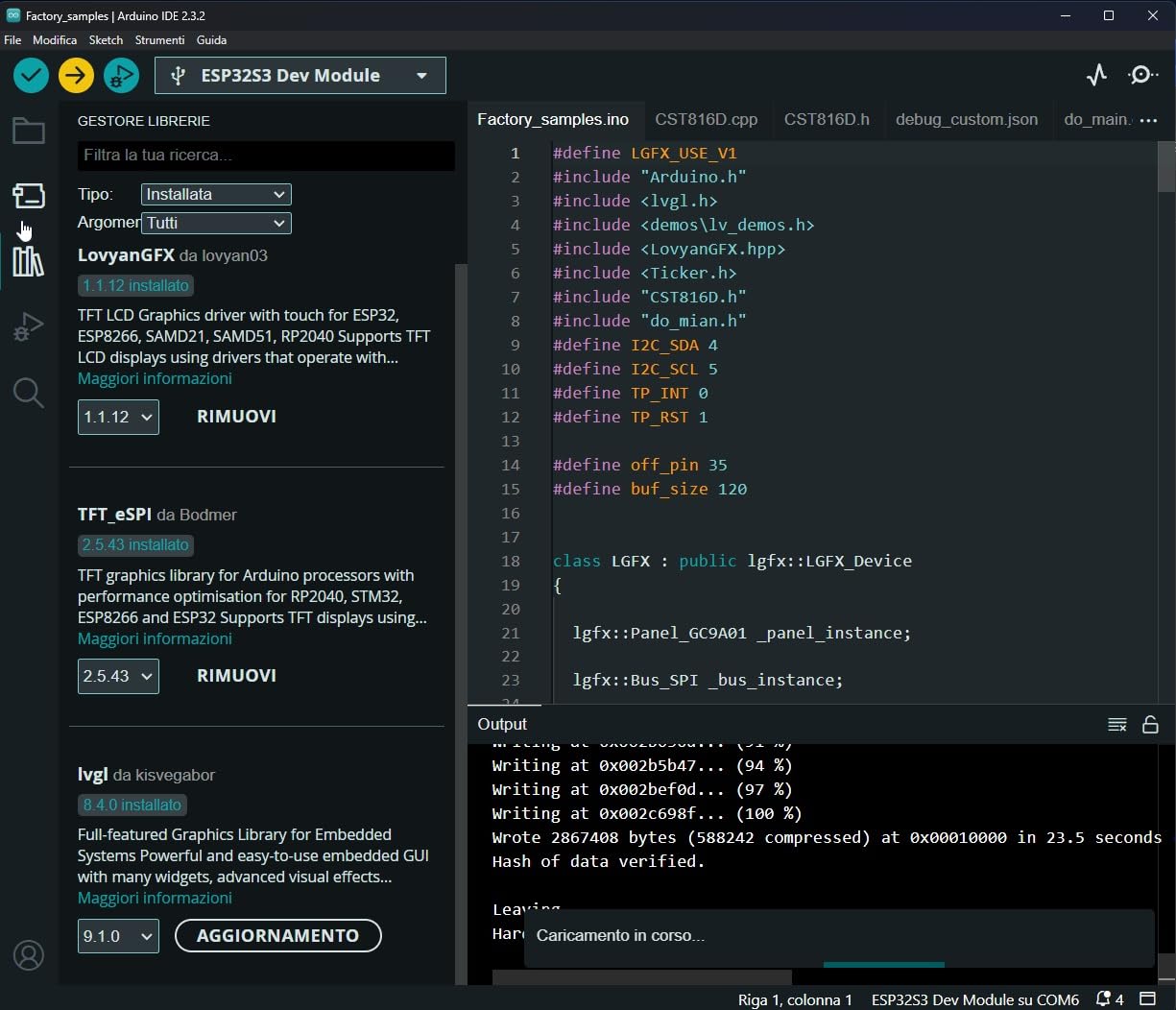1176x1010 pixels.
Task: Open the ESP32S3 Dev Module board selector
Action: click(300, 76)
